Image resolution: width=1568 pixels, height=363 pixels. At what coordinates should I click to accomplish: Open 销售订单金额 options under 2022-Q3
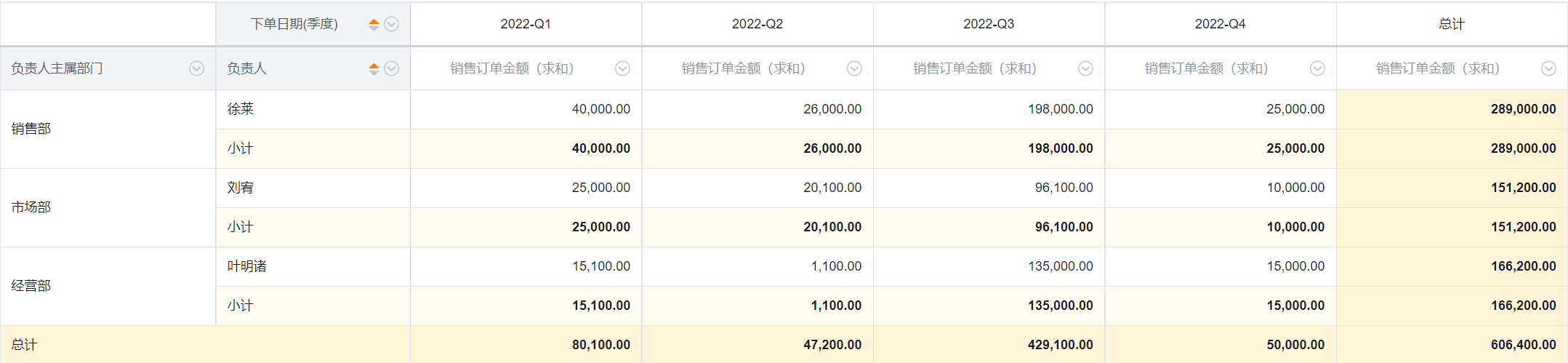pyautogui.click(x=1085, y=68)
